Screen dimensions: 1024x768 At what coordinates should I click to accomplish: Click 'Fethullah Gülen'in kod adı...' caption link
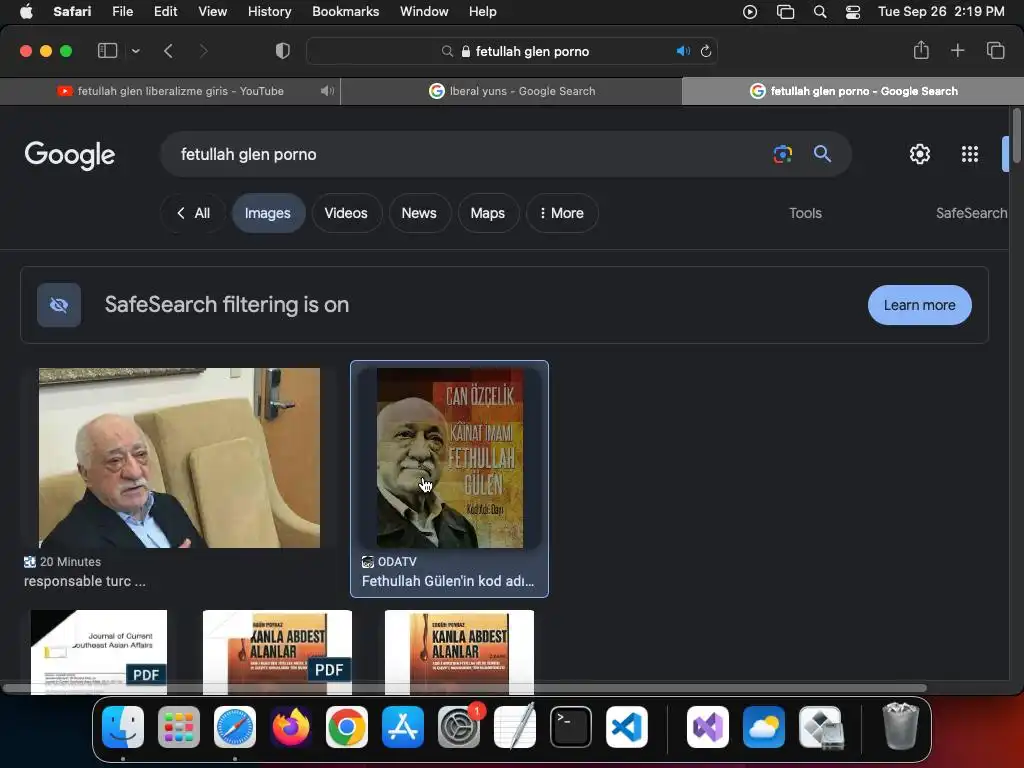[x=448, y=581]
